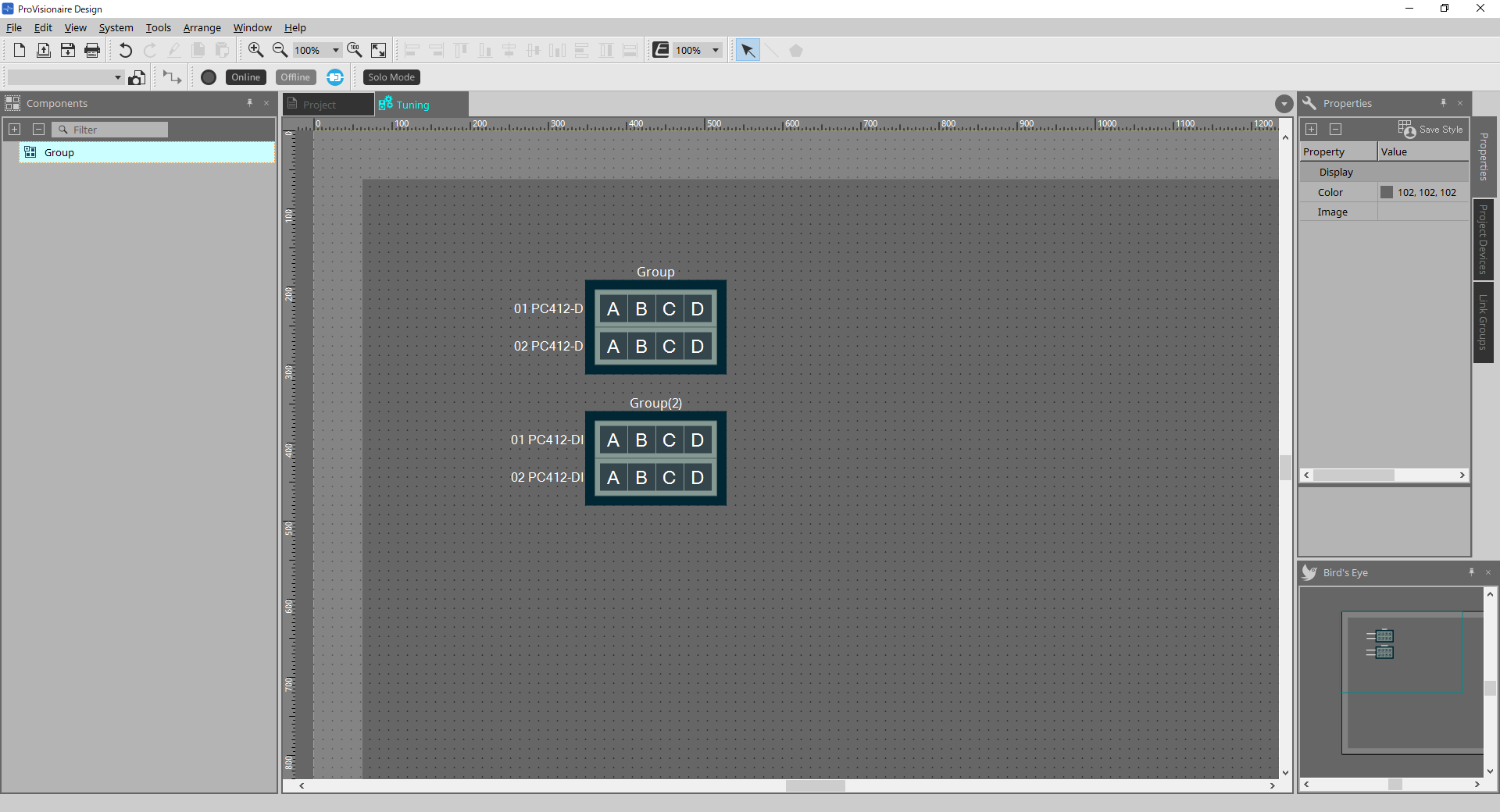
Task: Open the Project Devices side tab
Action: click(1483, 240)
